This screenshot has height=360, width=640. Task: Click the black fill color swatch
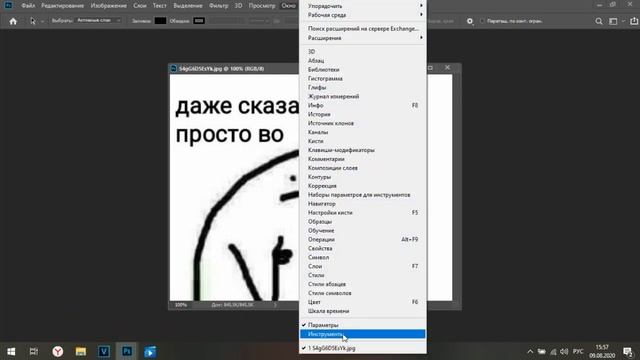[x=160, y=21]
